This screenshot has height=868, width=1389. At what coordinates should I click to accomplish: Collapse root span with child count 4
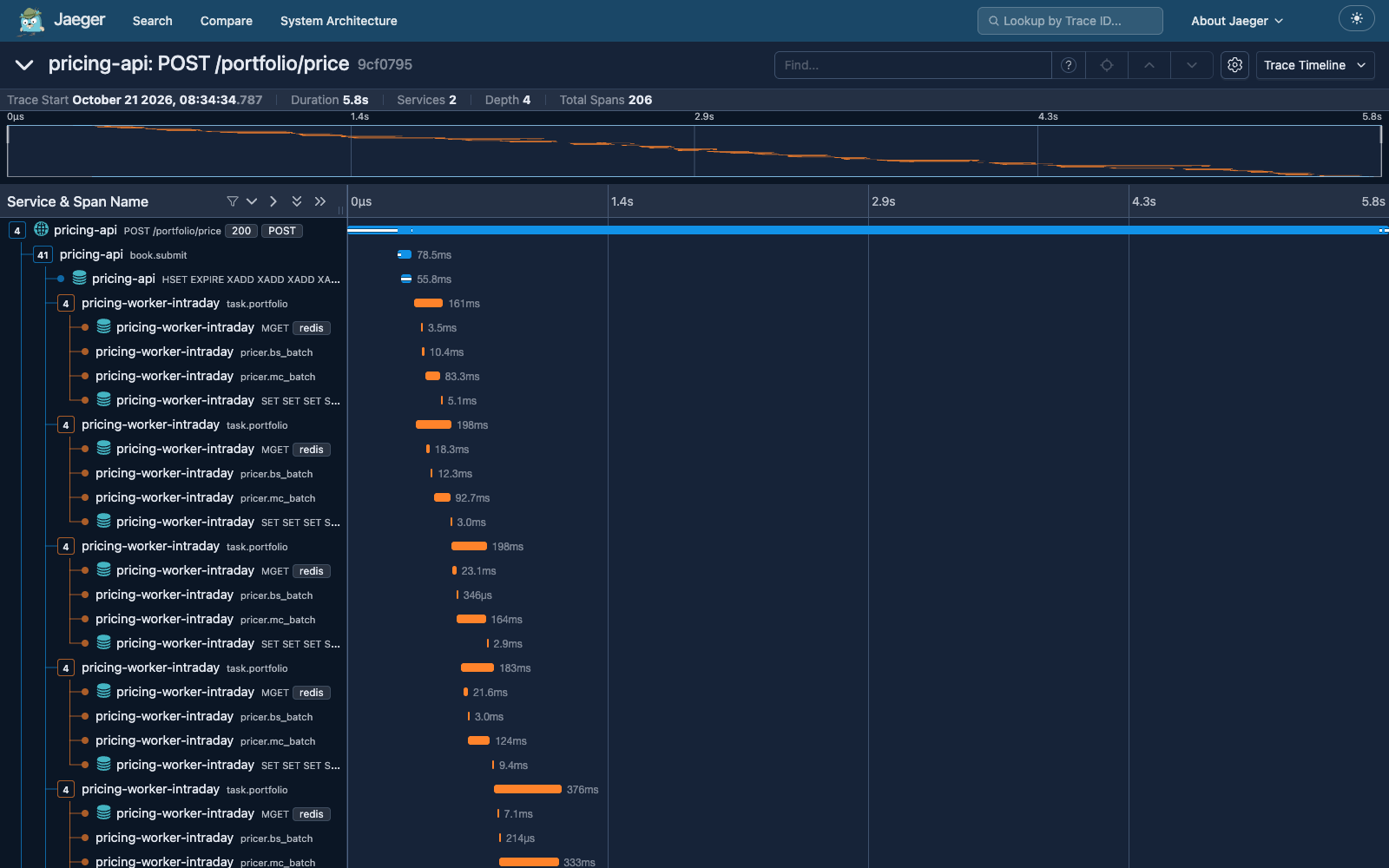17,230
